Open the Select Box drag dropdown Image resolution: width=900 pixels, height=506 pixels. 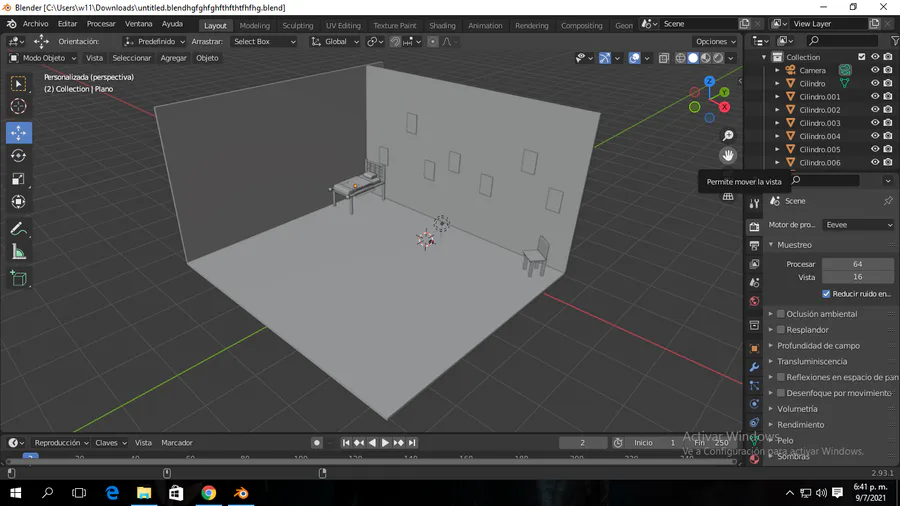(264, 41)
